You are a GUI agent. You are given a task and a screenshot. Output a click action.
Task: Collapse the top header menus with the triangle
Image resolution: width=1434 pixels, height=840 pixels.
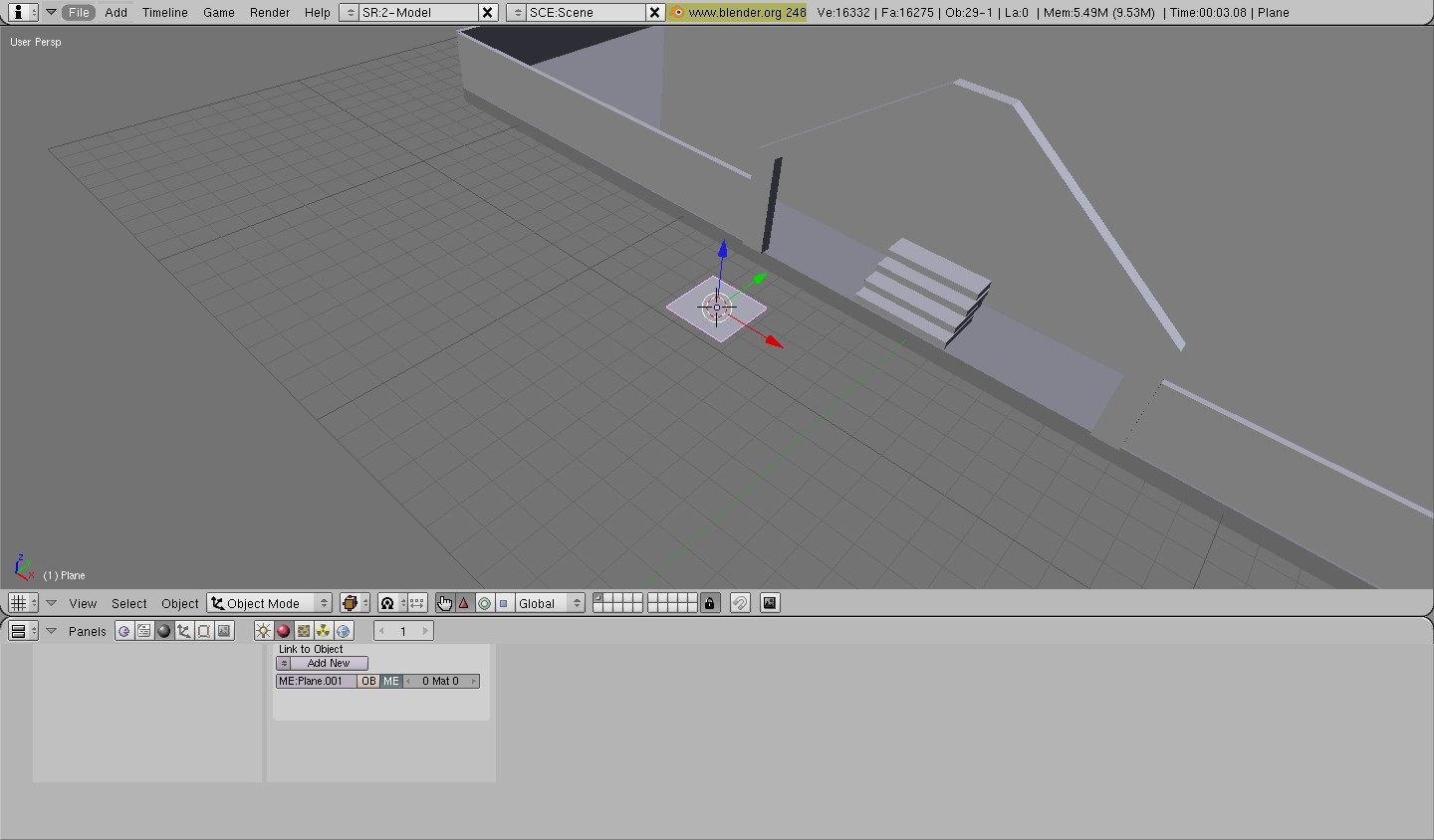(x=51, y=12)
